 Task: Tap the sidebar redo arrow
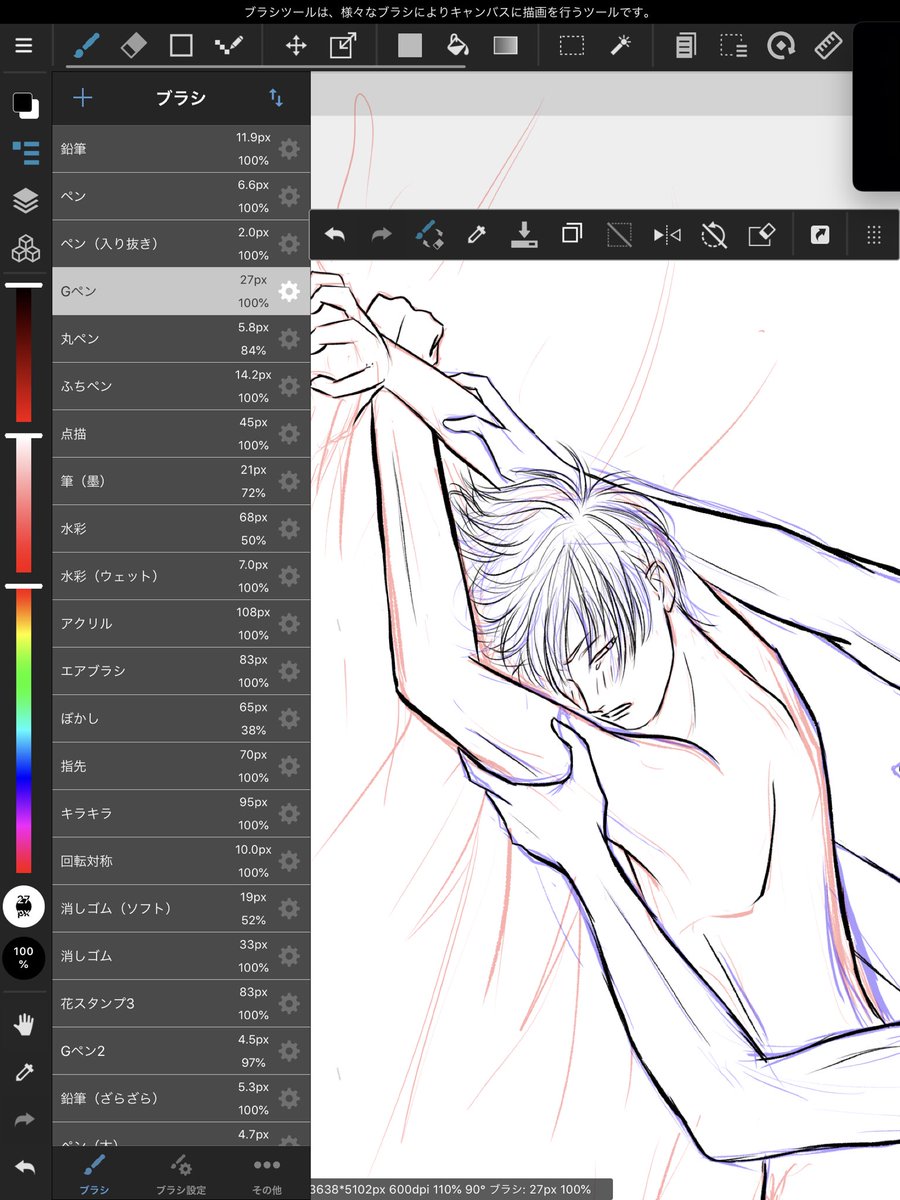coord(24,1119)
